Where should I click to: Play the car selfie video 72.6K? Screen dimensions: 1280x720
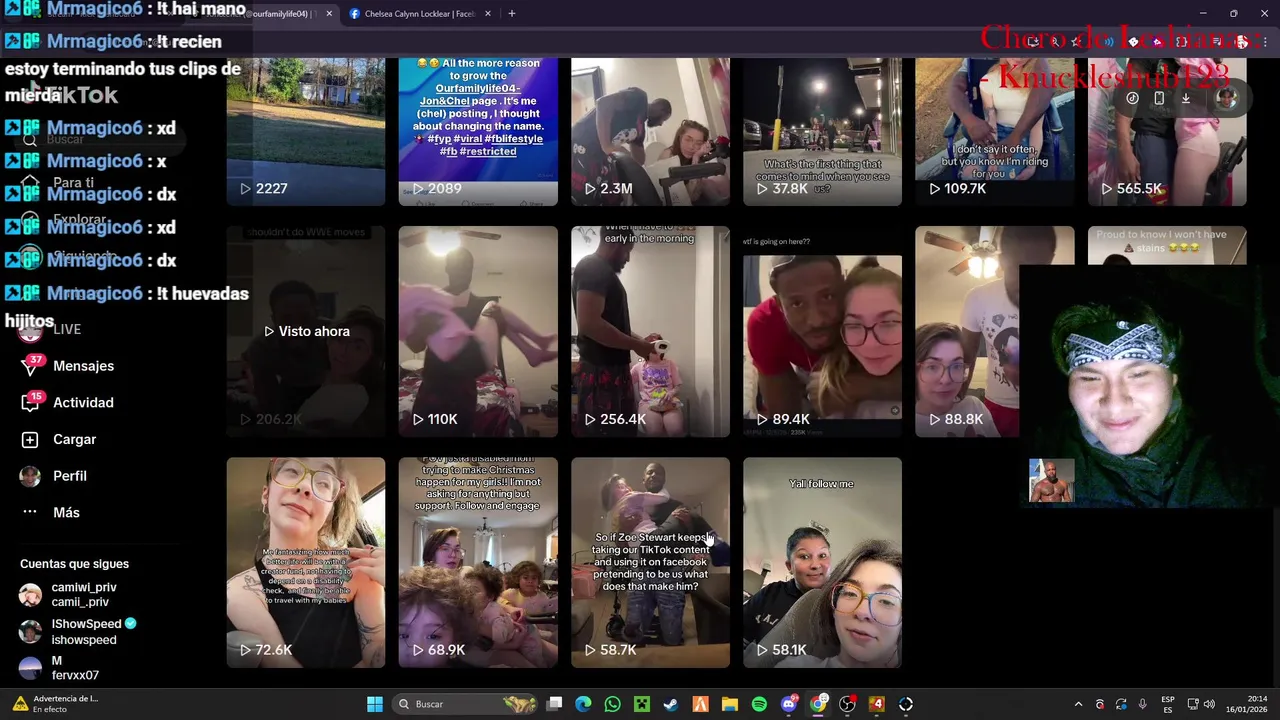coord(305,563)
